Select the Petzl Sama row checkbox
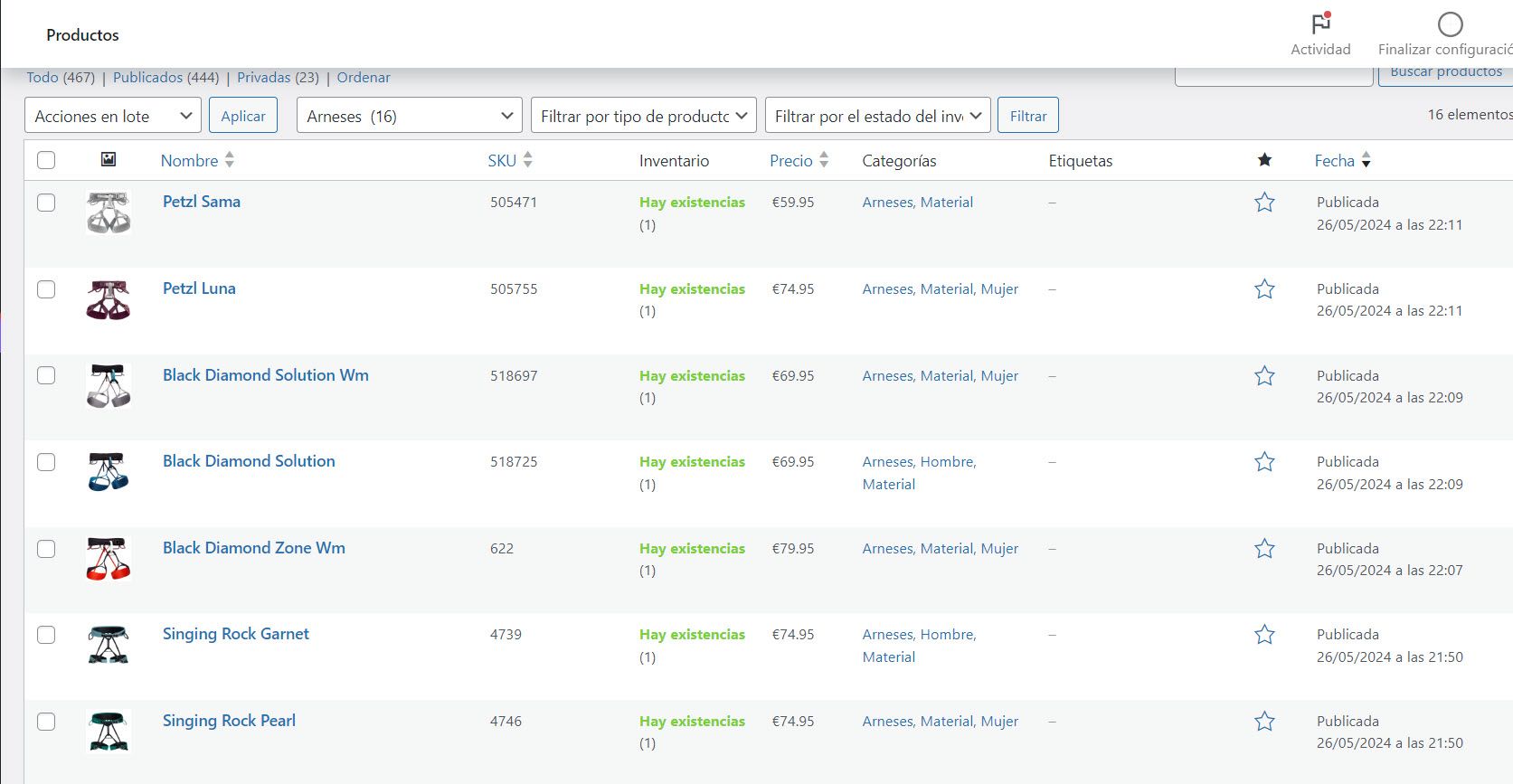1513x784 pixels. pyautogui.click(x=46, y=203)
